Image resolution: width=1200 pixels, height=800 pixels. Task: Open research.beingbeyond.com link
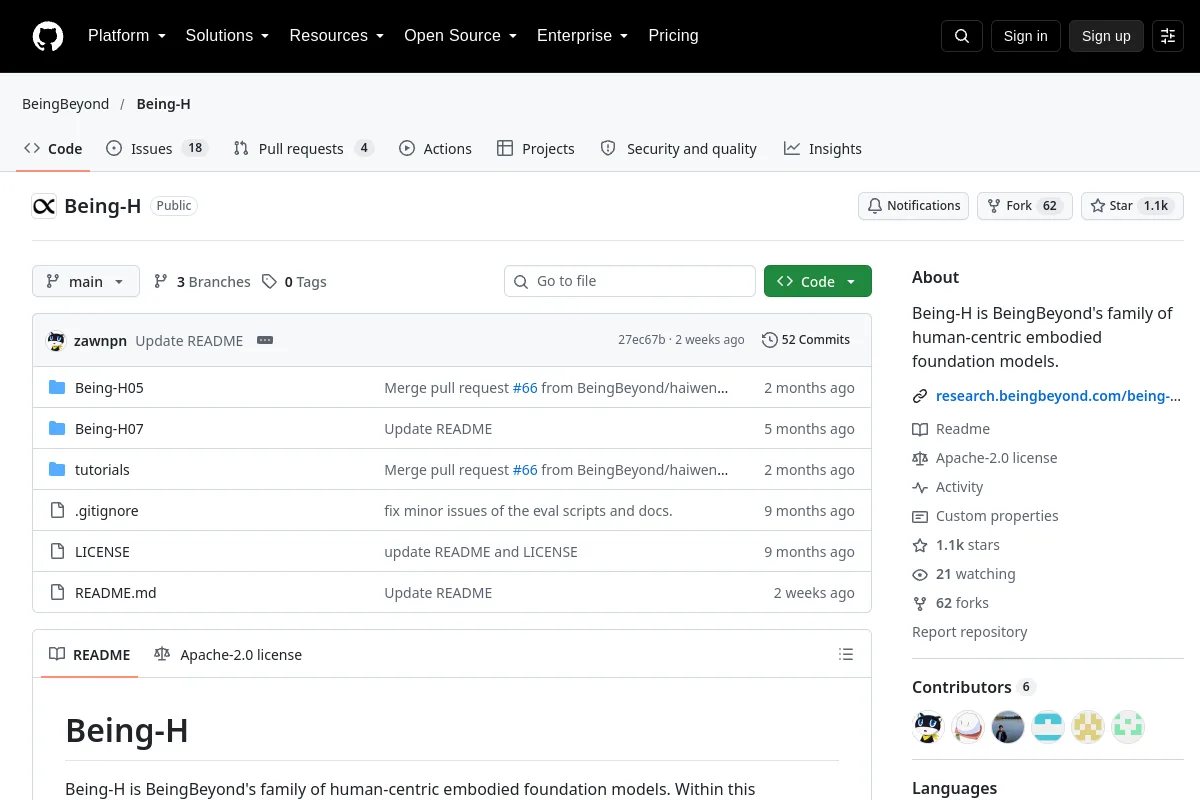(1058, 396)
